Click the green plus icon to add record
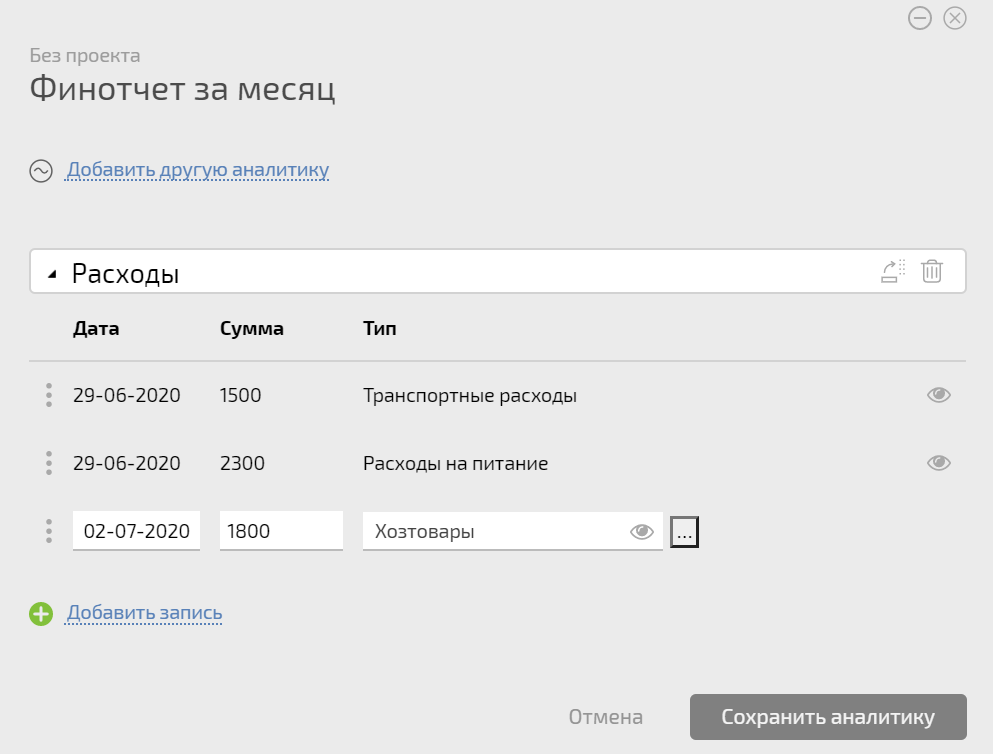Image resolution: width=993 pixels, height=754 pixels. (41, 613)
